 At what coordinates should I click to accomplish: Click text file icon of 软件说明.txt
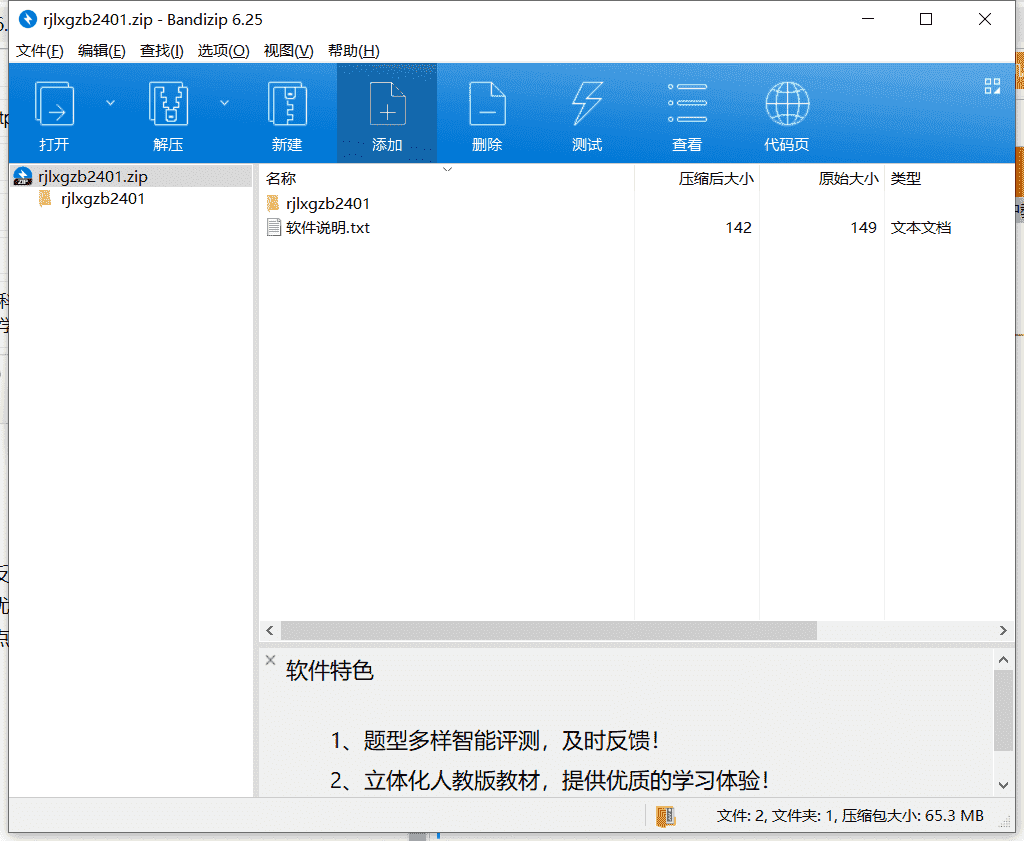tap(274, 227)
